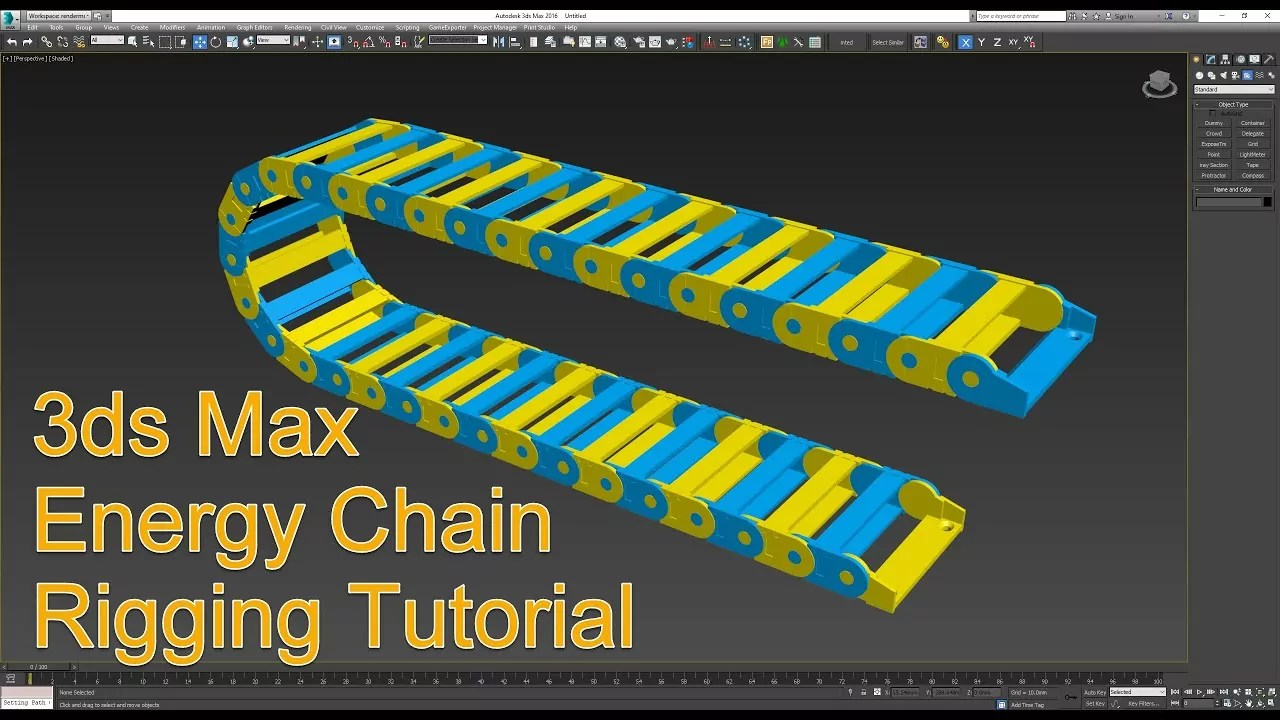This screenshot has width=1280, height=720.
Task: Click the ViewCube in viewport
Action: click(1160, 85)
